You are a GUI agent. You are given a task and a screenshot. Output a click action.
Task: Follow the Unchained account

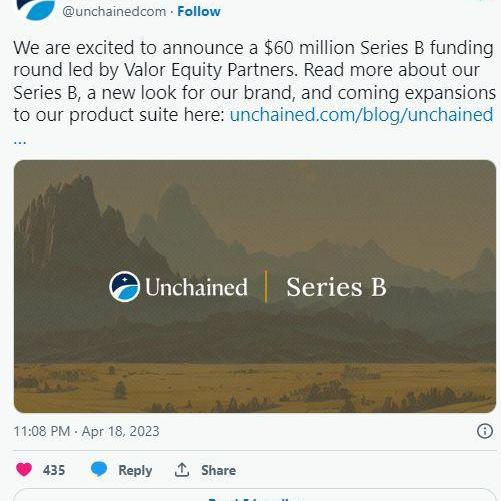pyautogui.click(x=199, y=11)
